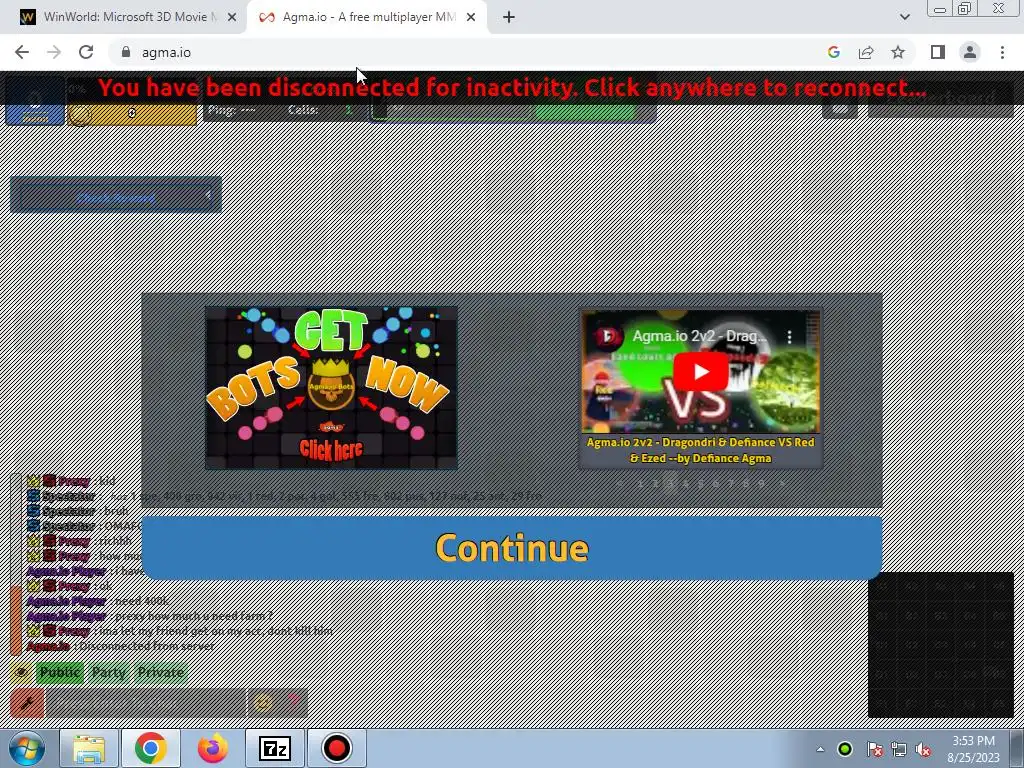Image resolution: width=1024 pixels, height=768 pixels.
Task: Click chat message 'prexy how much u need farm ?'
Action: click(x=193, y=616)
